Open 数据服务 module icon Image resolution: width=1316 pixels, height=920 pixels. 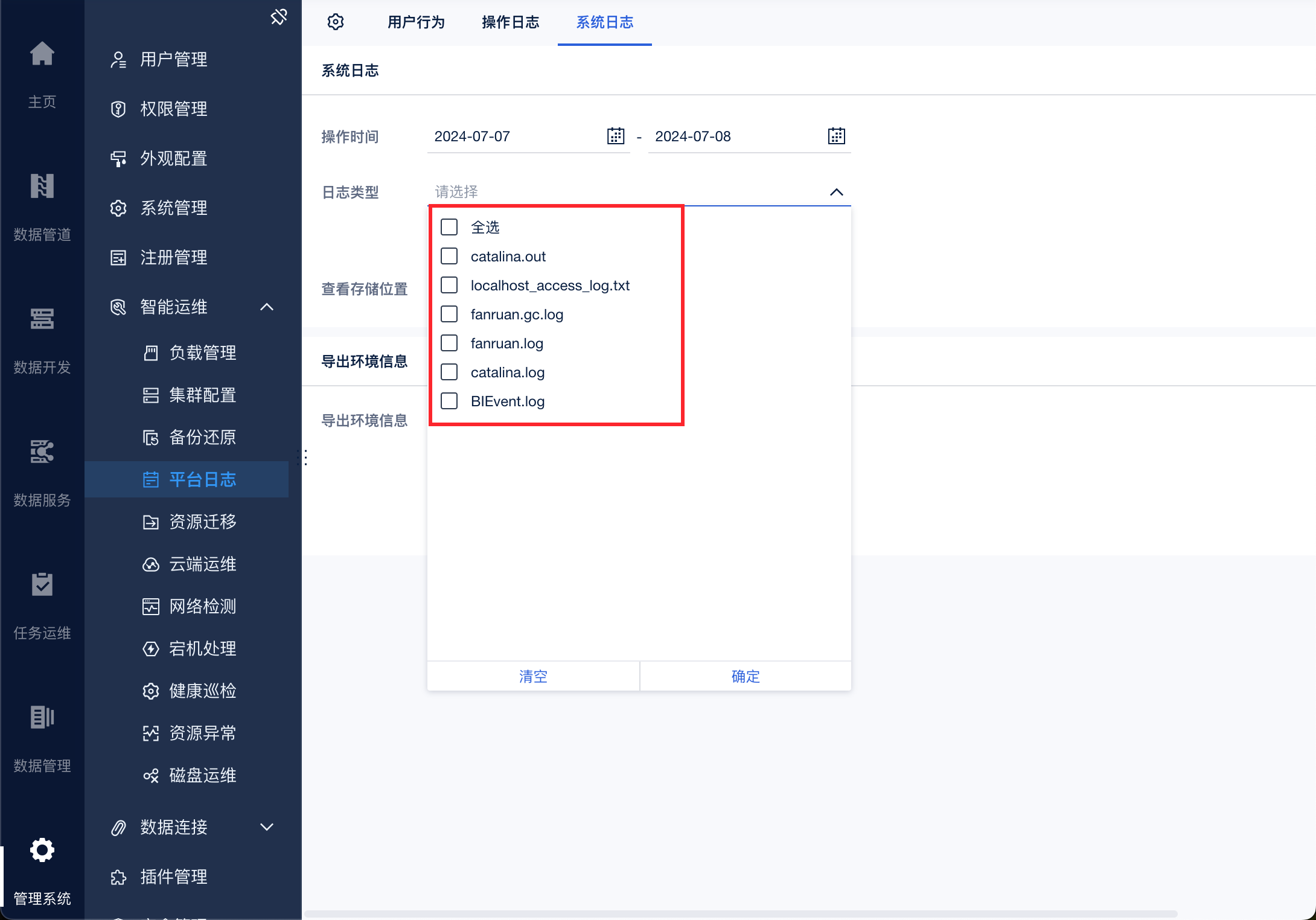pos(42,452)
